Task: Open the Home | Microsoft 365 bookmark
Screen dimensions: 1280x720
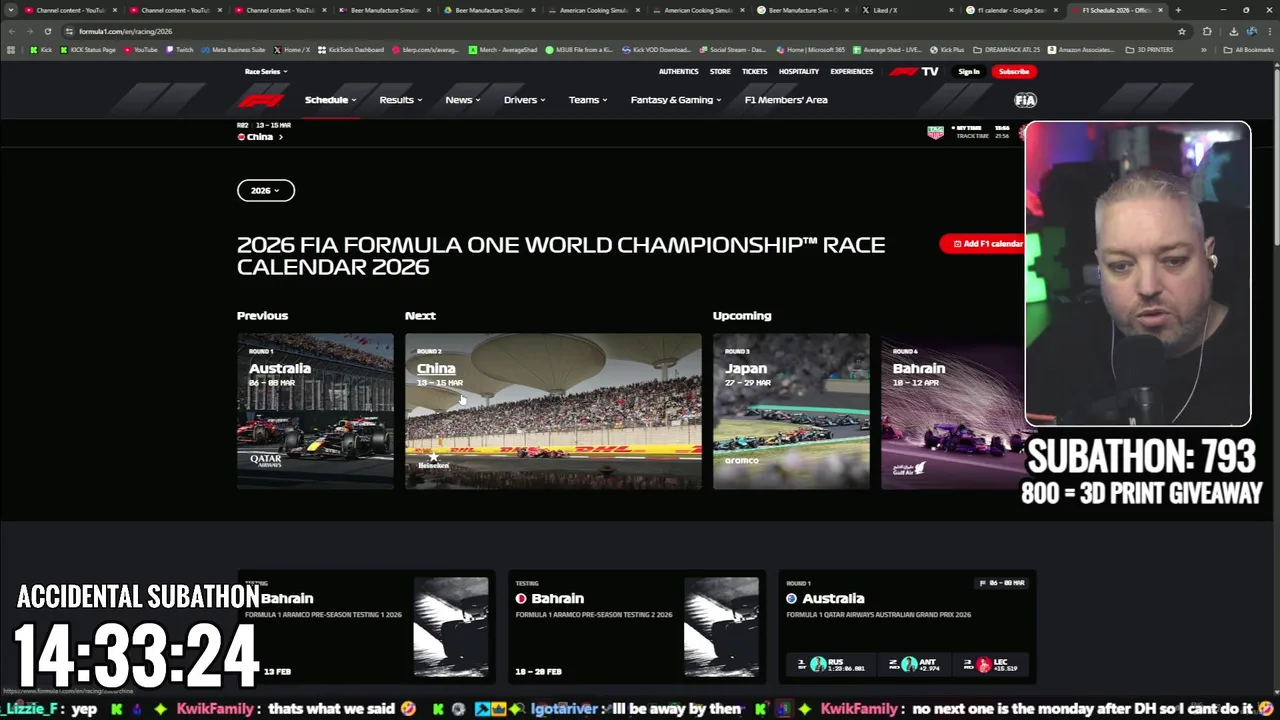Action: (810, 49)
